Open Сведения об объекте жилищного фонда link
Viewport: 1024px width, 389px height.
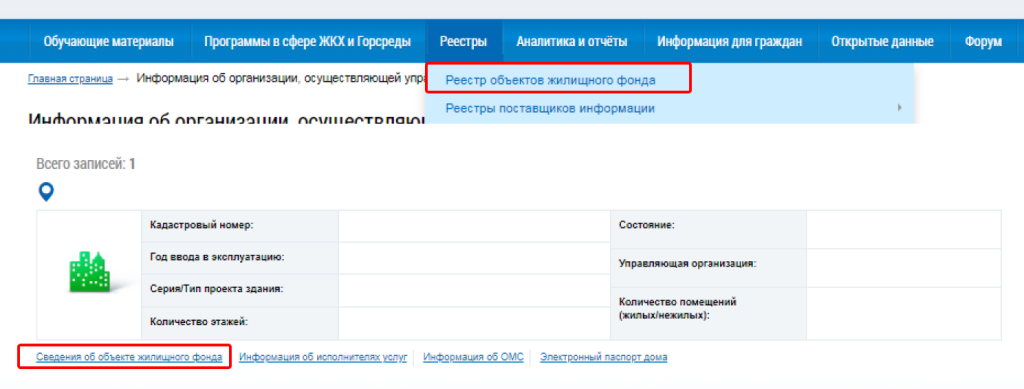[129, 357]
